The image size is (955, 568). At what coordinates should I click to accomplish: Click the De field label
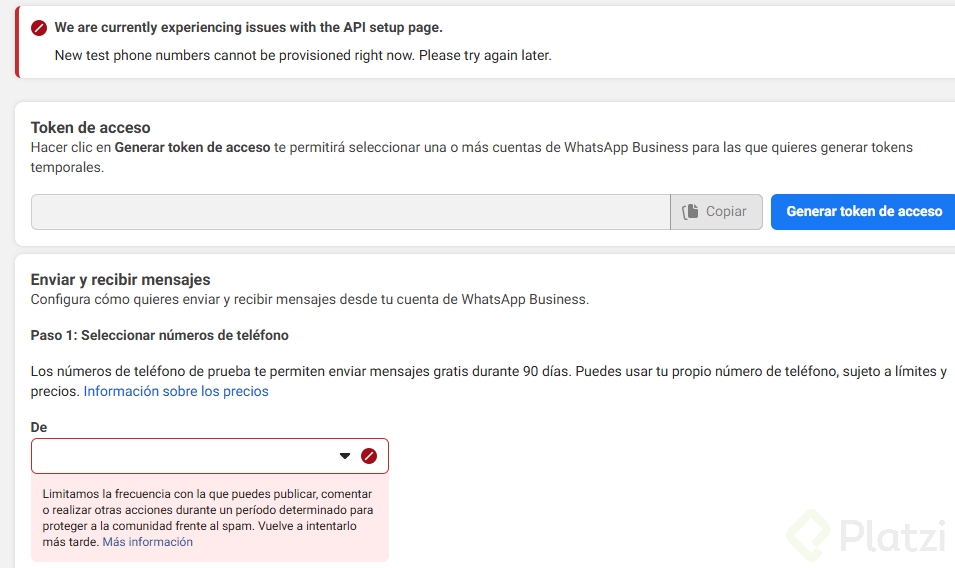click(39, 427)
